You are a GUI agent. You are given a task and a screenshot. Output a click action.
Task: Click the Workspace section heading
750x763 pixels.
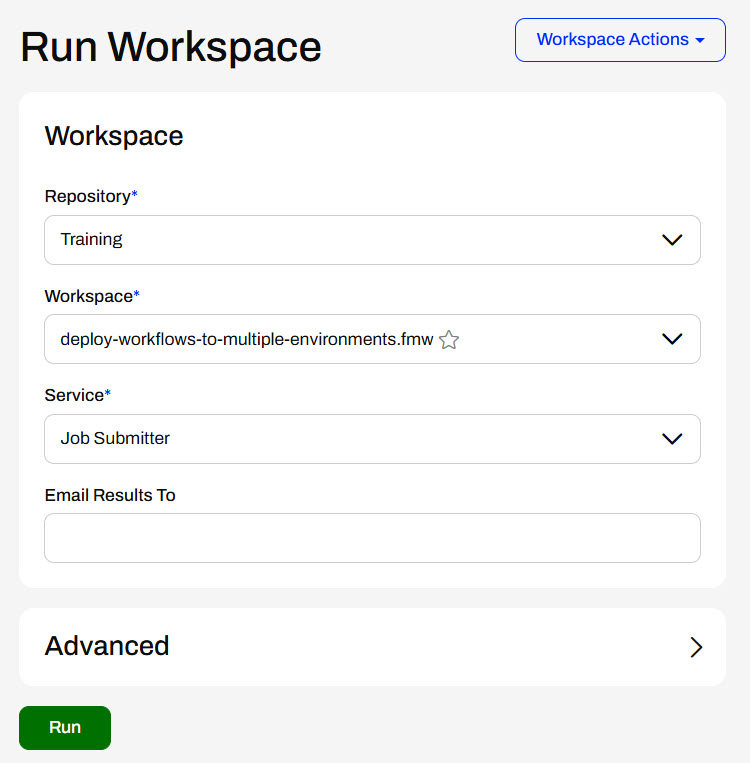(114, 136)
